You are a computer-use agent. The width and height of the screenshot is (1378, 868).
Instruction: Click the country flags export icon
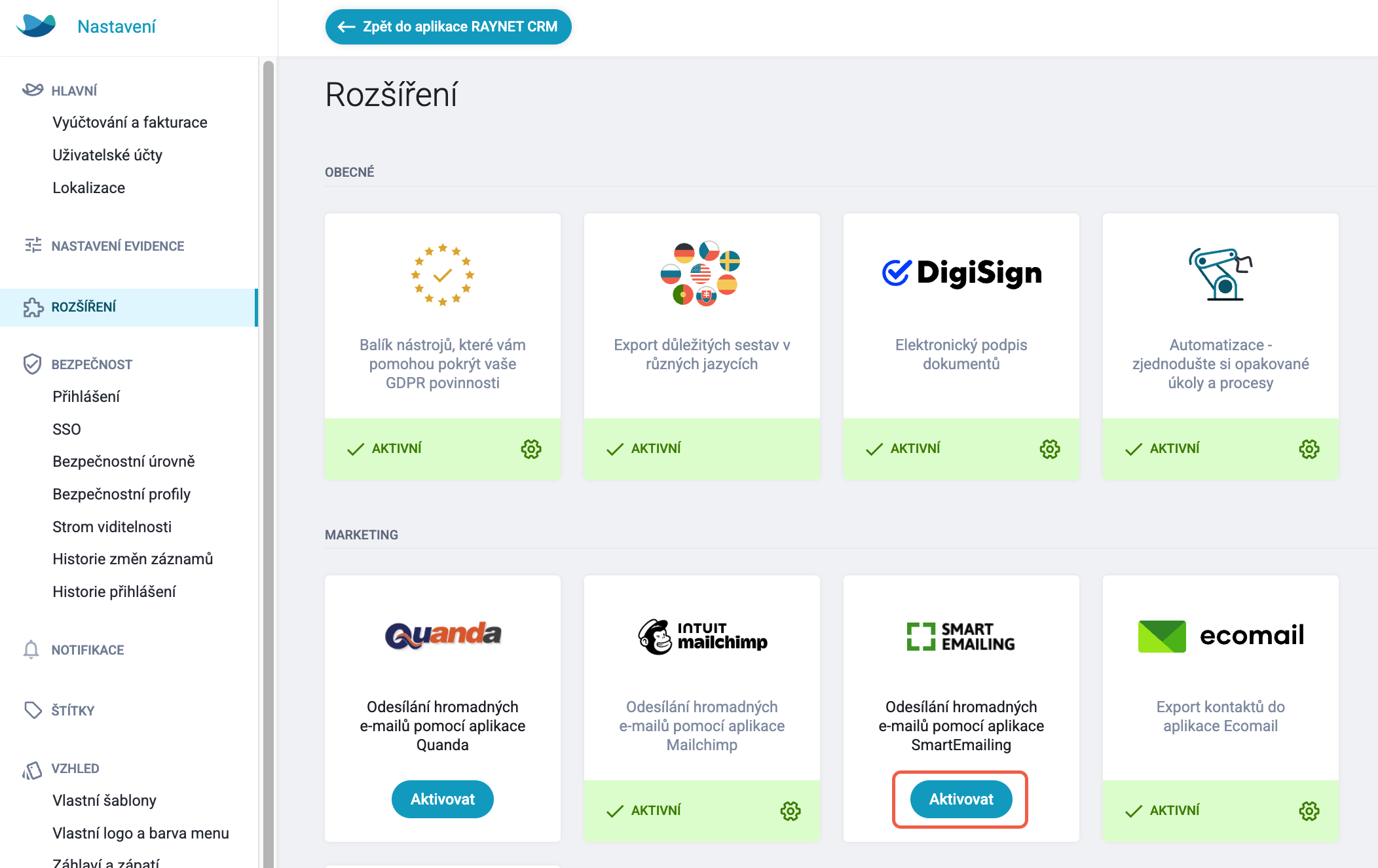pyautogui.click(x=701, y=274)
